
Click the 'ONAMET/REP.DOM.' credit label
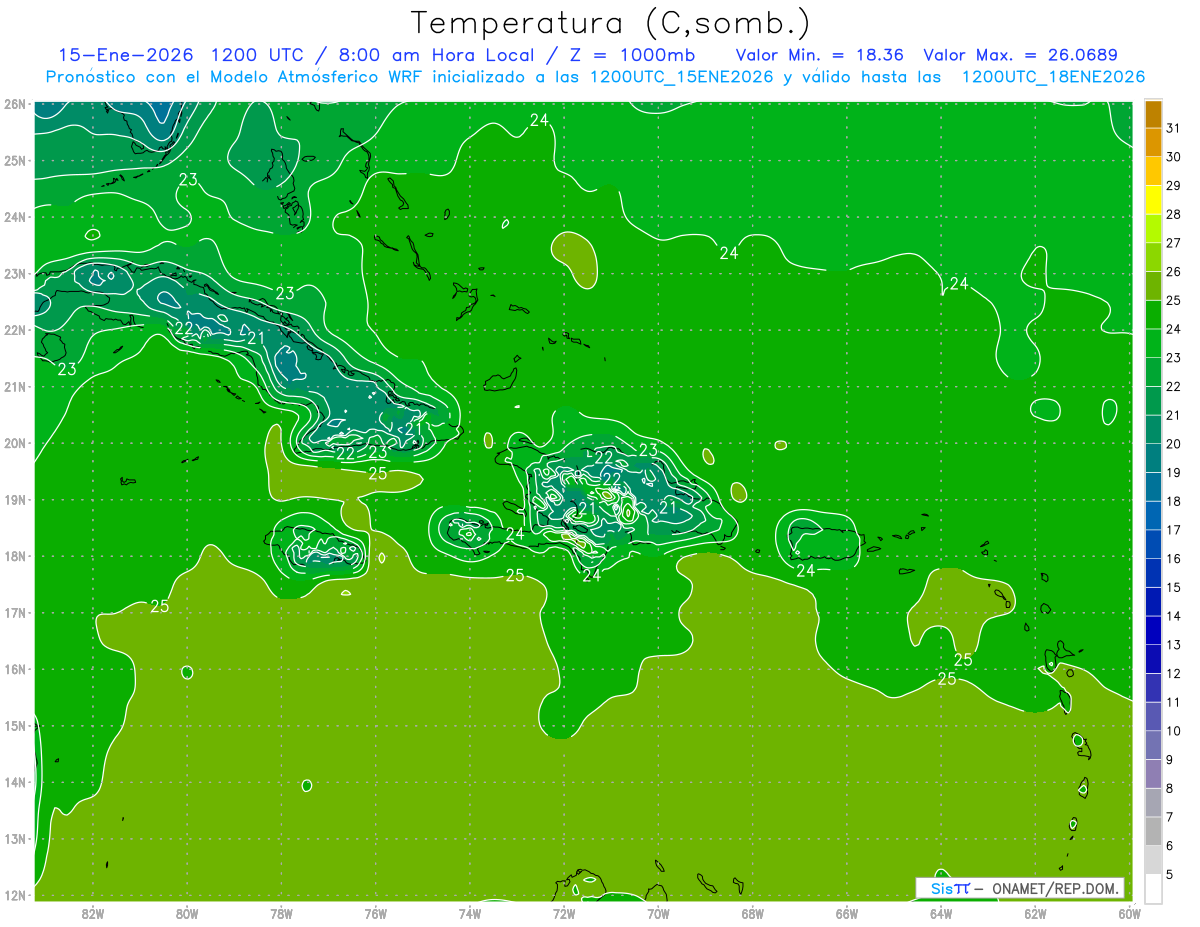click(1055, 888)
